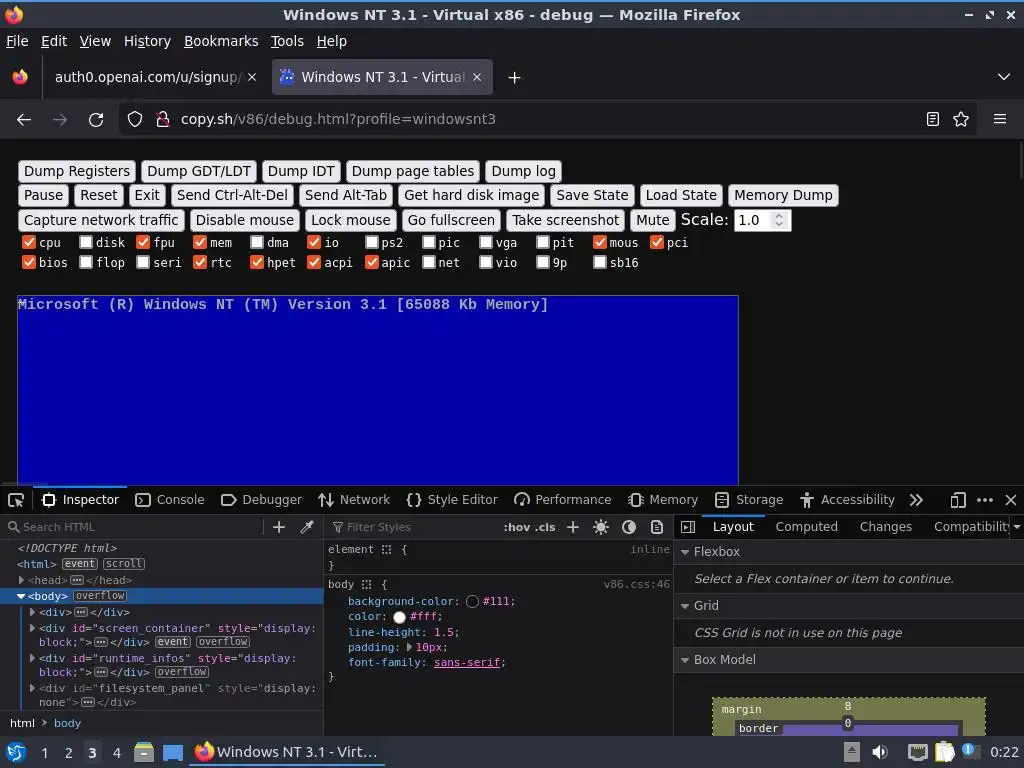Open the History menu
This screenshot has width=1024, height=768.
pos(147,41)
